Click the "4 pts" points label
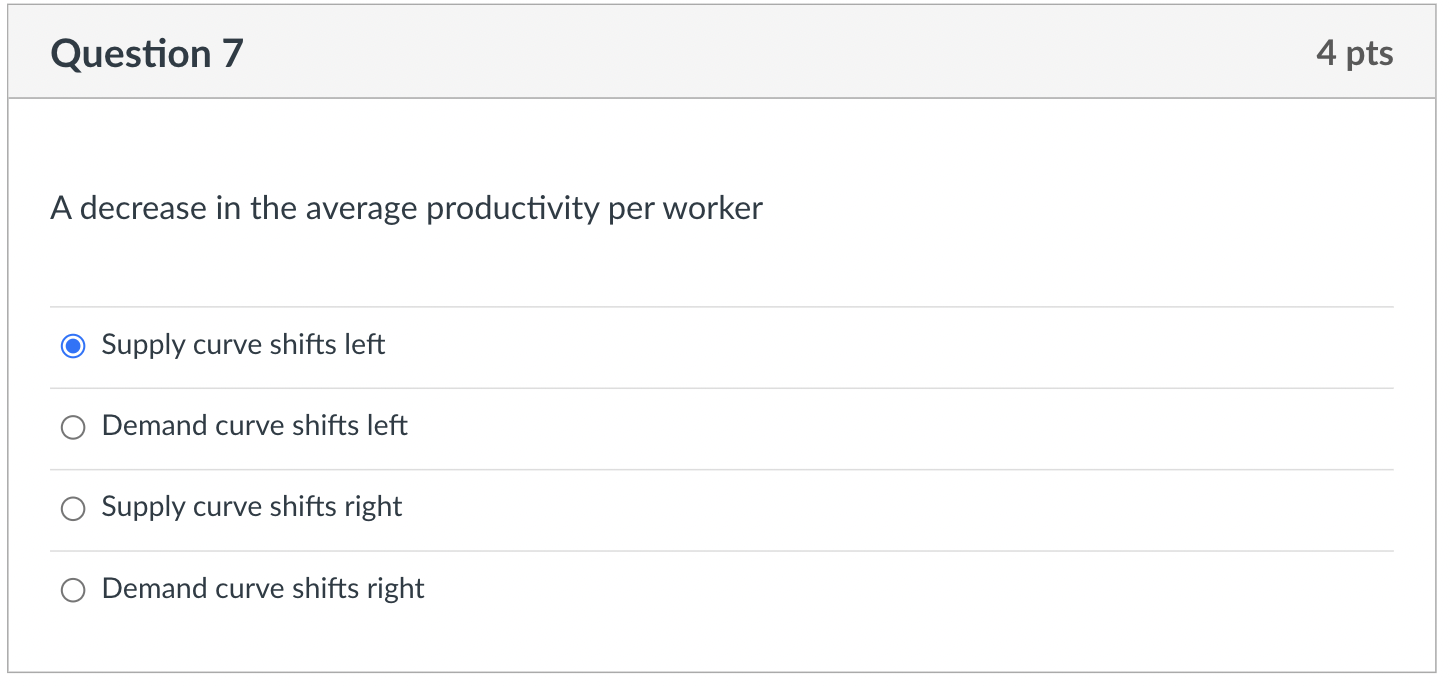Screen dimensions: 1450x686 (x=1356, y=53)
